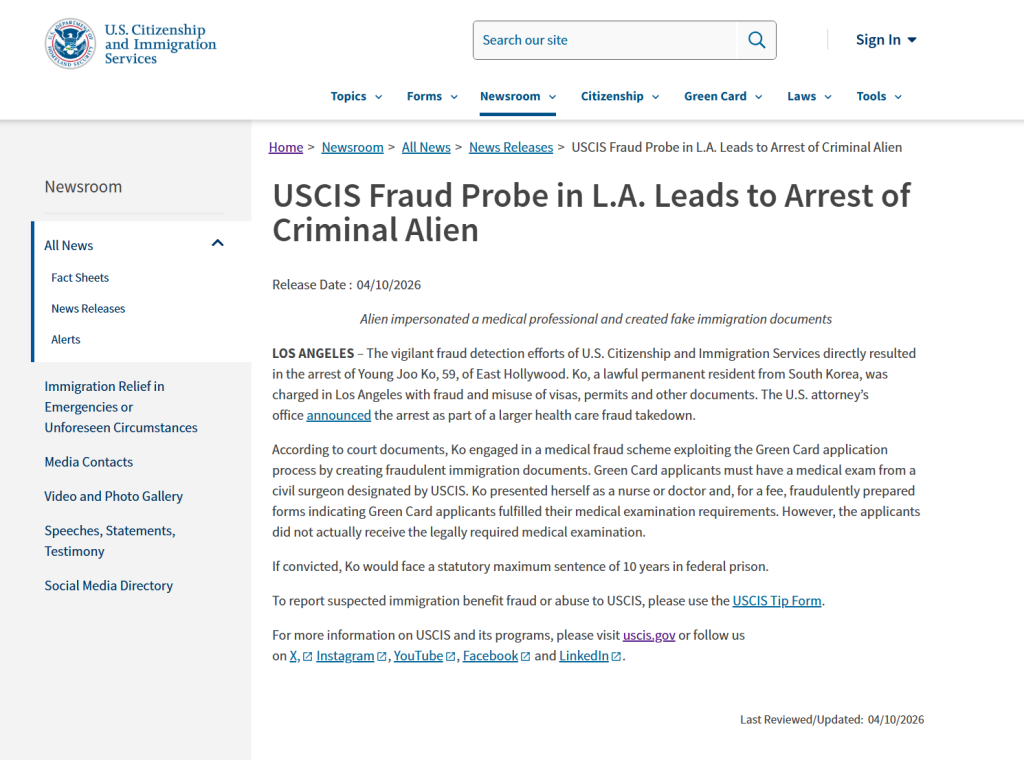Click the 'announced' link in the article

coord(338,415)
